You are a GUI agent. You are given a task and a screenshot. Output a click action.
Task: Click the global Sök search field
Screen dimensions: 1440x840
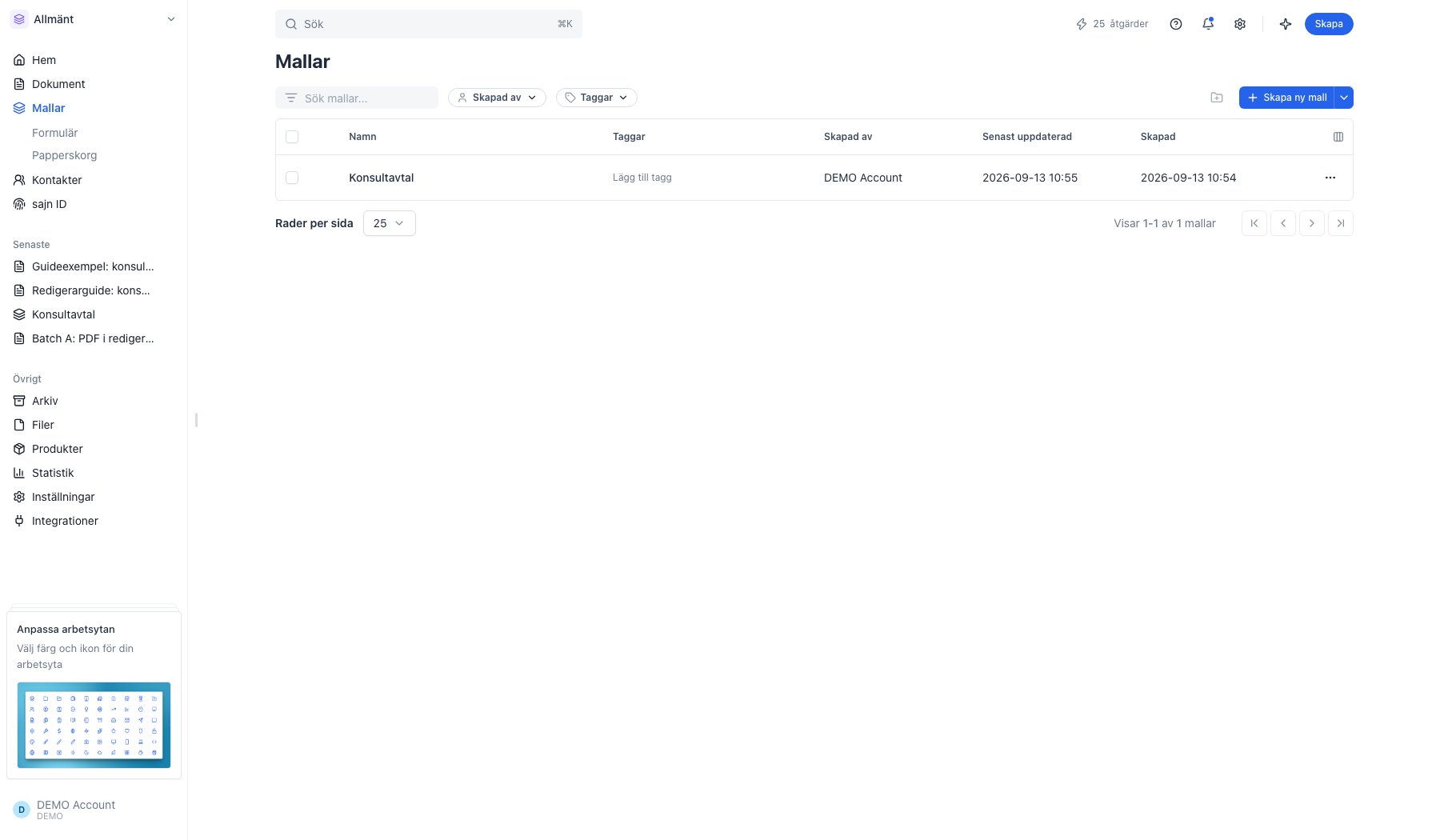tap(429, 24)
